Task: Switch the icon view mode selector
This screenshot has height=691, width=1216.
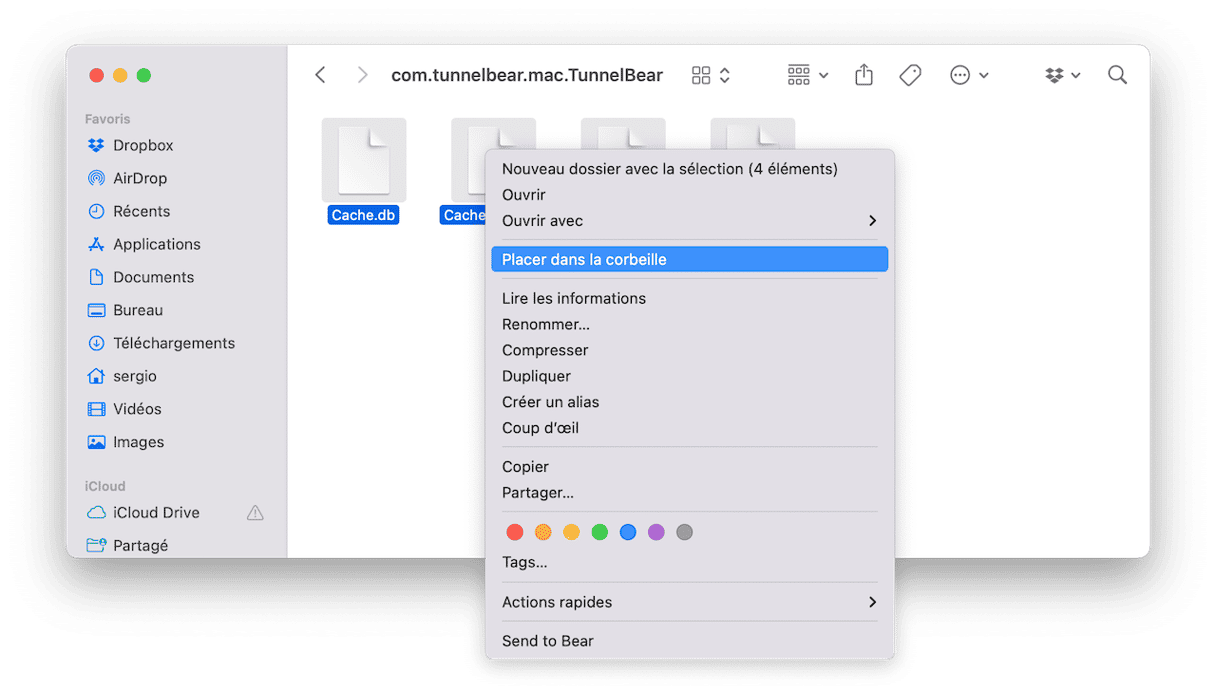Action: pyautogui.click(x=711, y=75)
